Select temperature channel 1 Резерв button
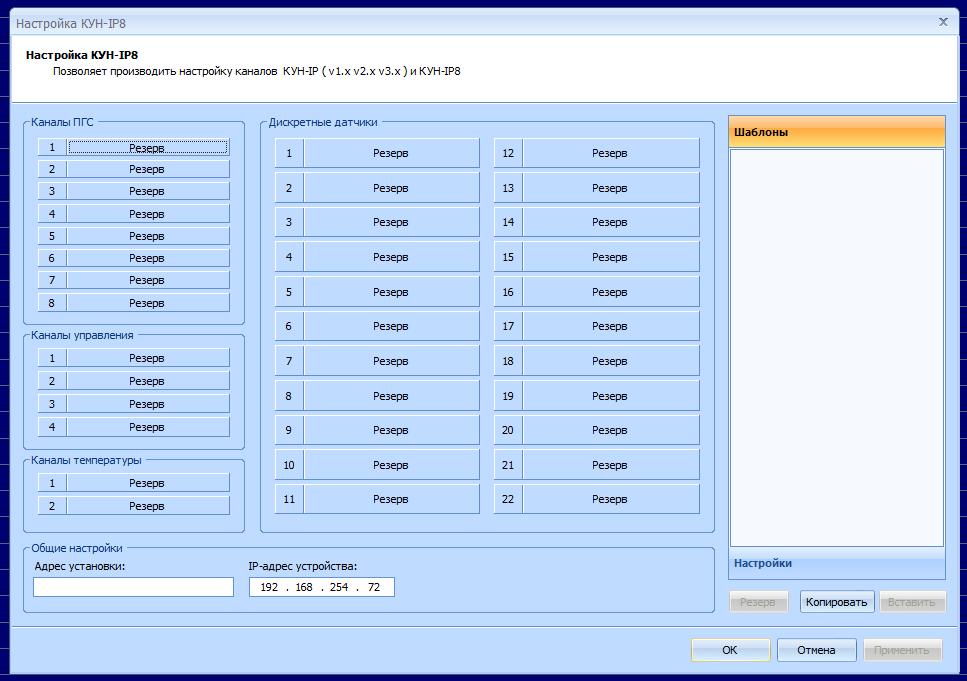 [147, 483]
